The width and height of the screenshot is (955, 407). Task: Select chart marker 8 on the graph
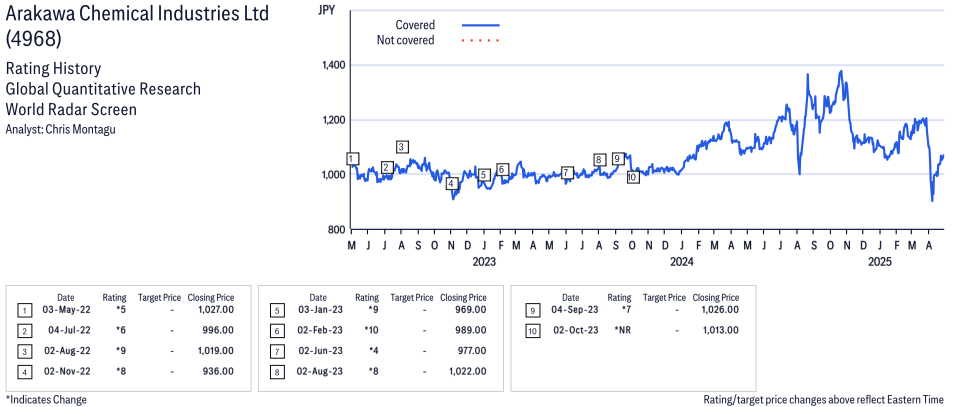click(600, 160)
